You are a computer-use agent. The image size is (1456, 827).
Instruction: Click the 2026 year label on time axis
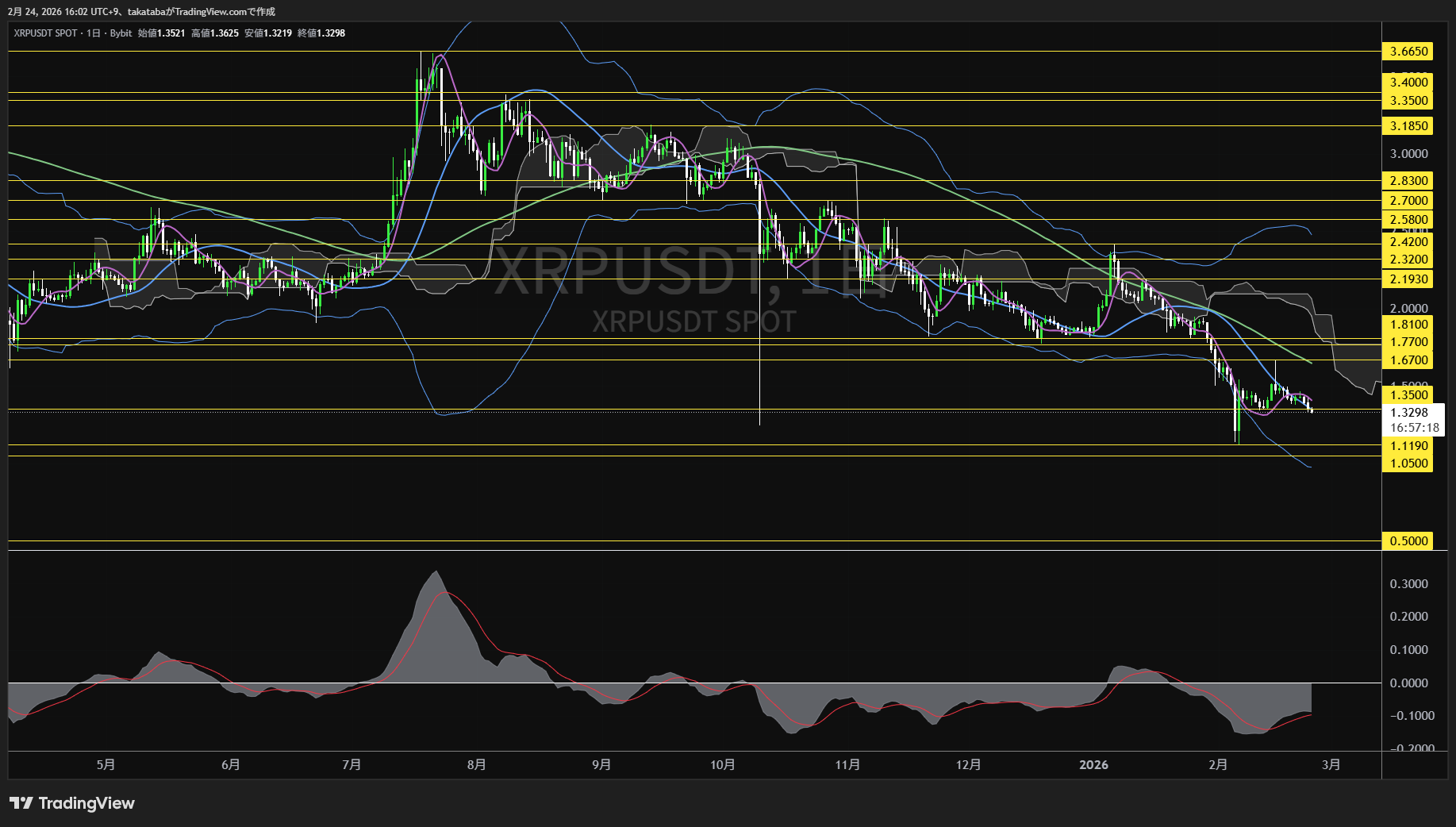click(x=1093, y=764)
